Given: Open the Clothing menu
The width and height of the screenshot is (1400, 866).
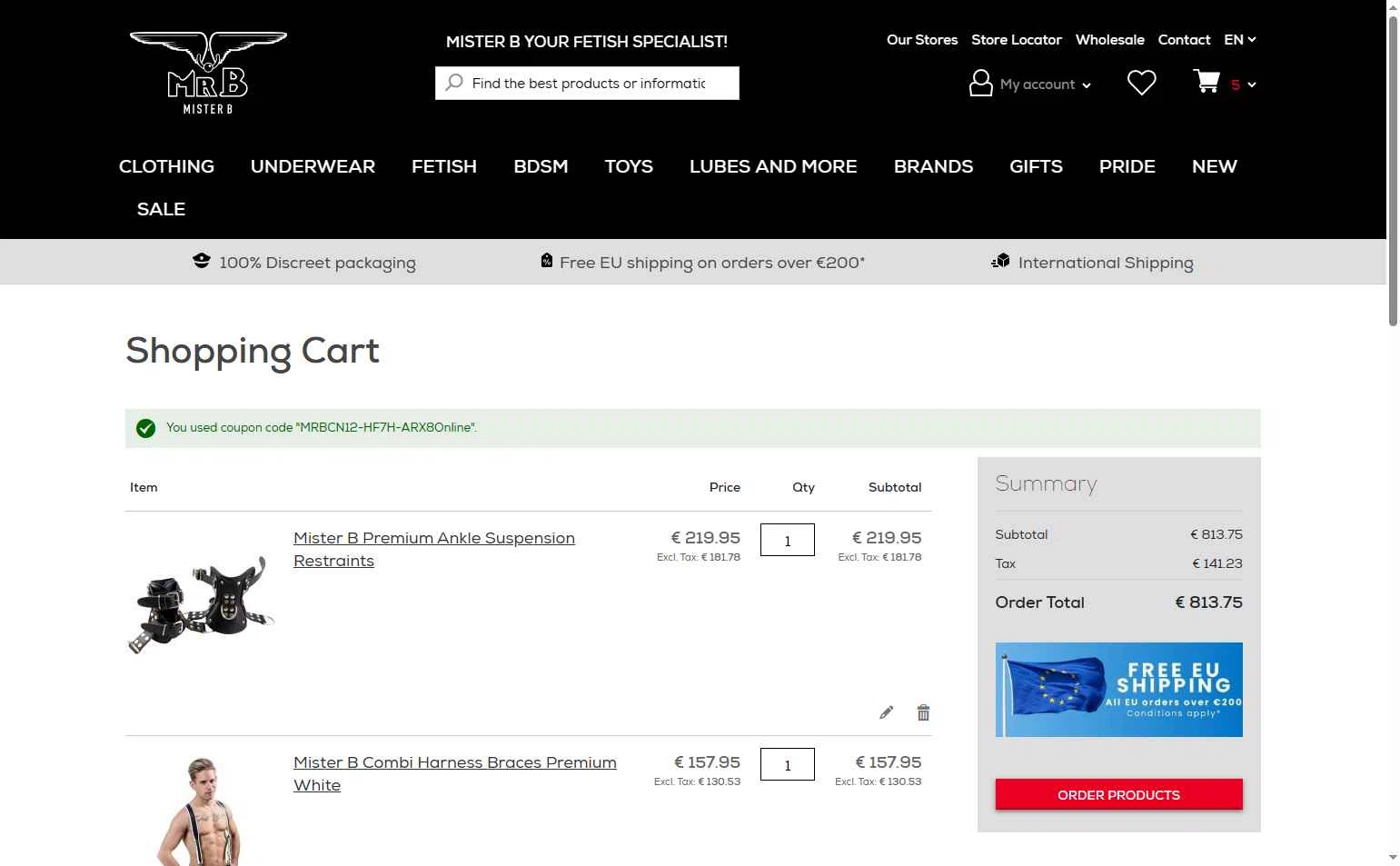Looking at the screenshot, I should [x=166, y=166].
